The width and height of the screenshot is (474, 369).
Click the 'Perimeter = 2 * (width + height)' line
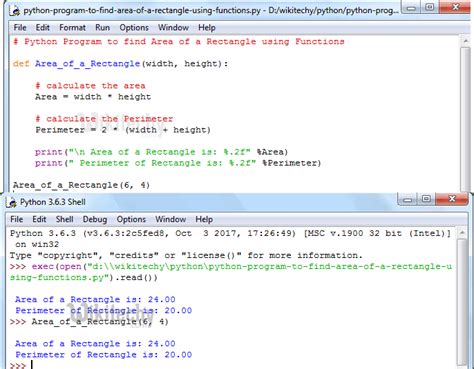tap(123, 130)
